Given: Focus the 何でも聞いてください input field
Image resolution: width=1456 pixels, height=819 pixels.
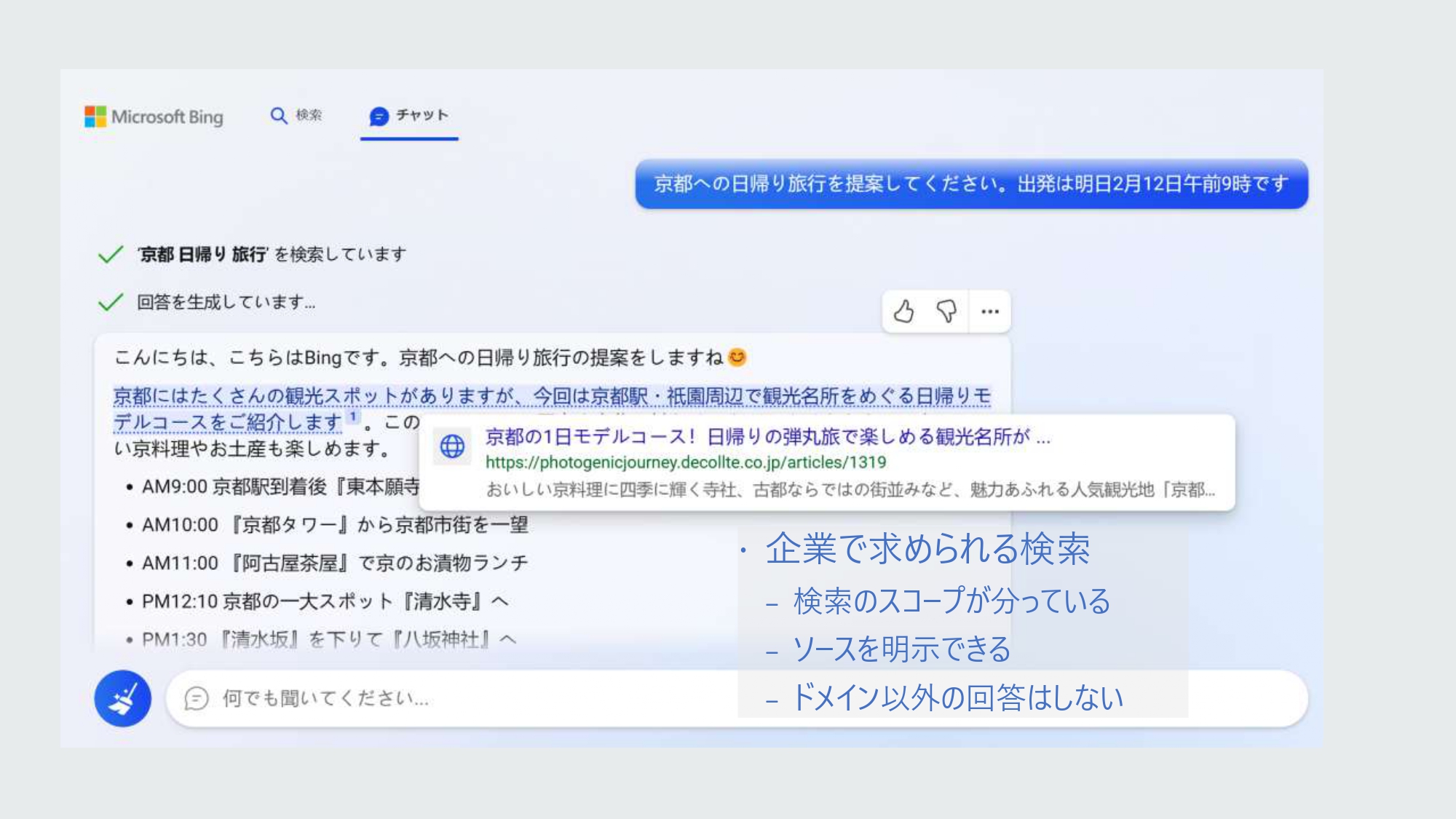Looking at the screenshot, I should [737, 698].
